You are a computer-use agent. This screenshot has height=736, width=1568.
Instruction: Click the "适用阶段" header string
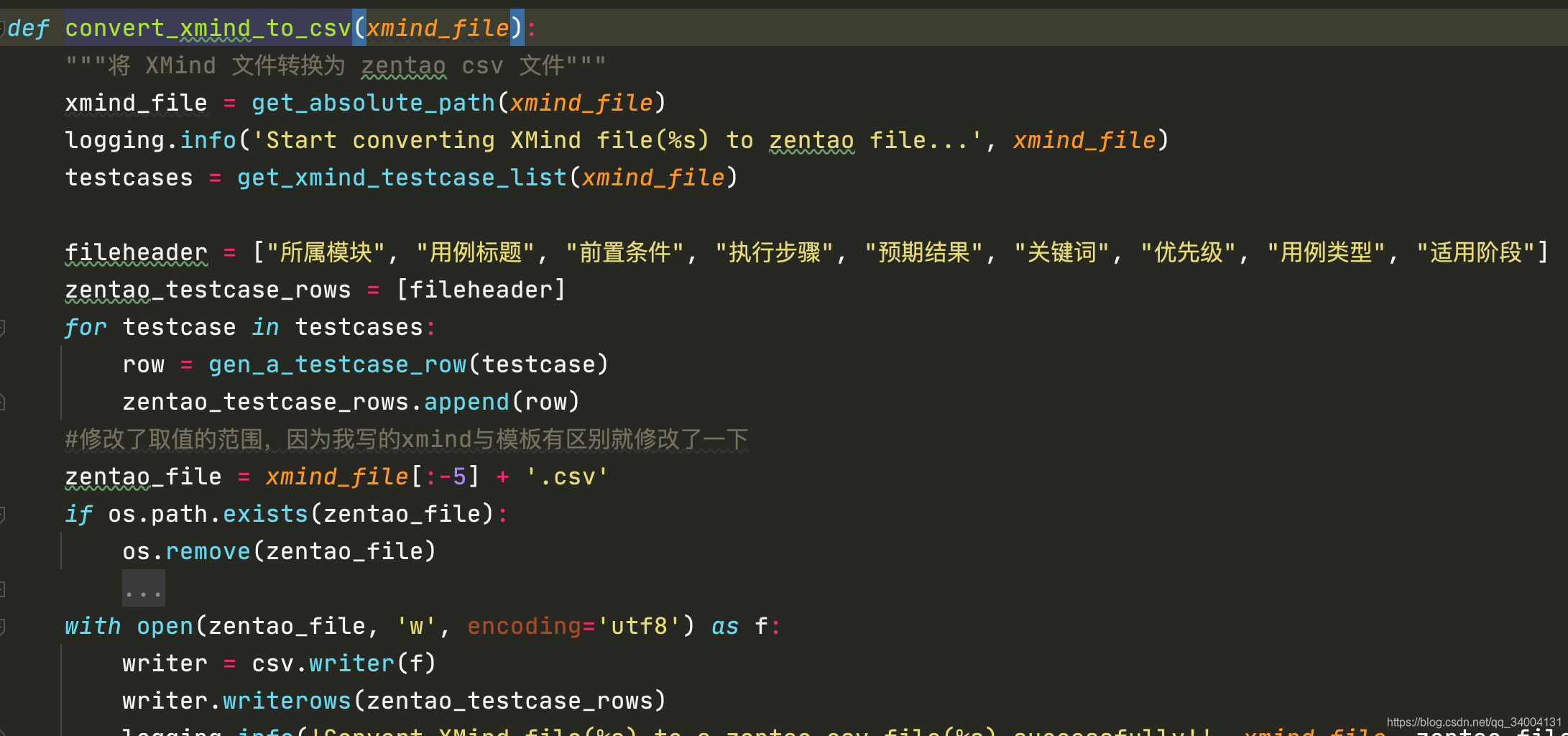click(x=1475, y=253)
